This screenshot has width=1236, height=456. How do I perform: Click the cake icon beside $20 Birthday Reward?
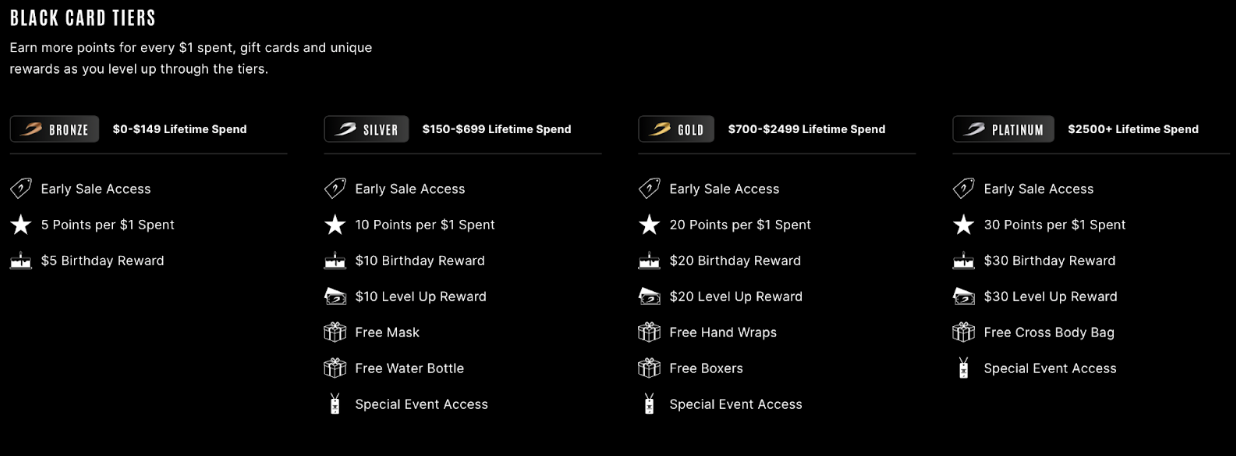point(649,261)
